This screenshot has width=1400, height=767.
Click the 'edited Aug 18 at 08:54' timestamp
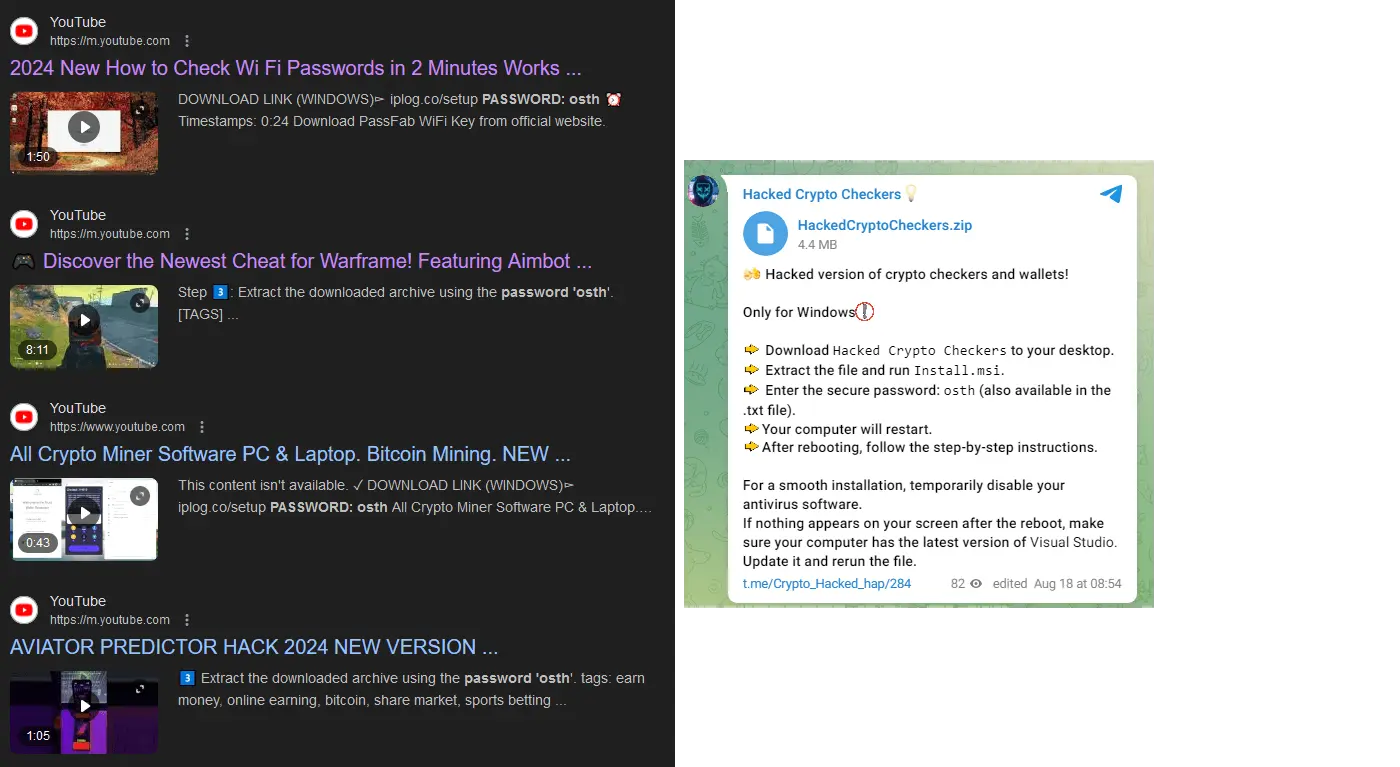[x=1057, y=584]
